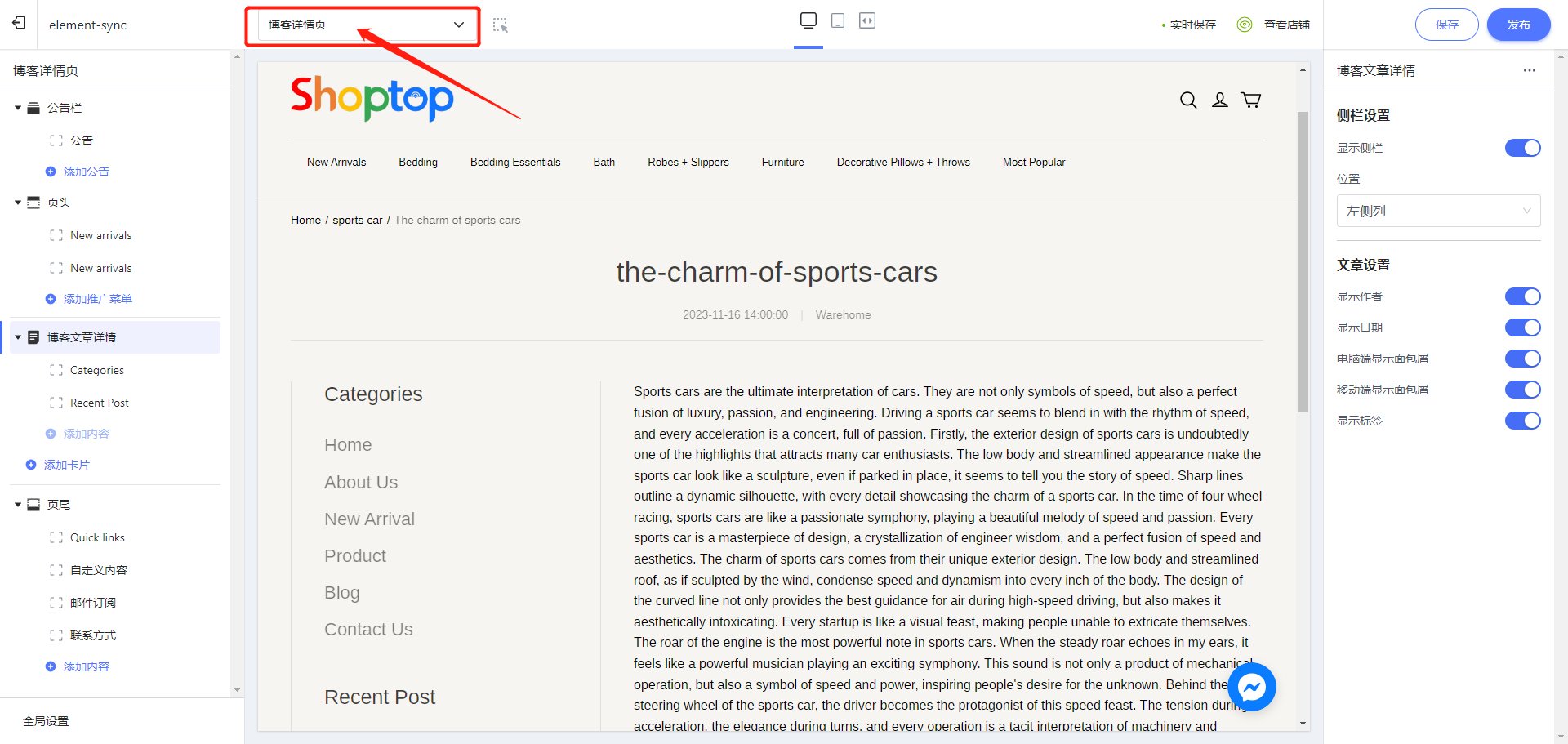The width and height of the screenshot is (1568, 744).
Task: Click 添加内容 under 页尾
Action: 86,666
